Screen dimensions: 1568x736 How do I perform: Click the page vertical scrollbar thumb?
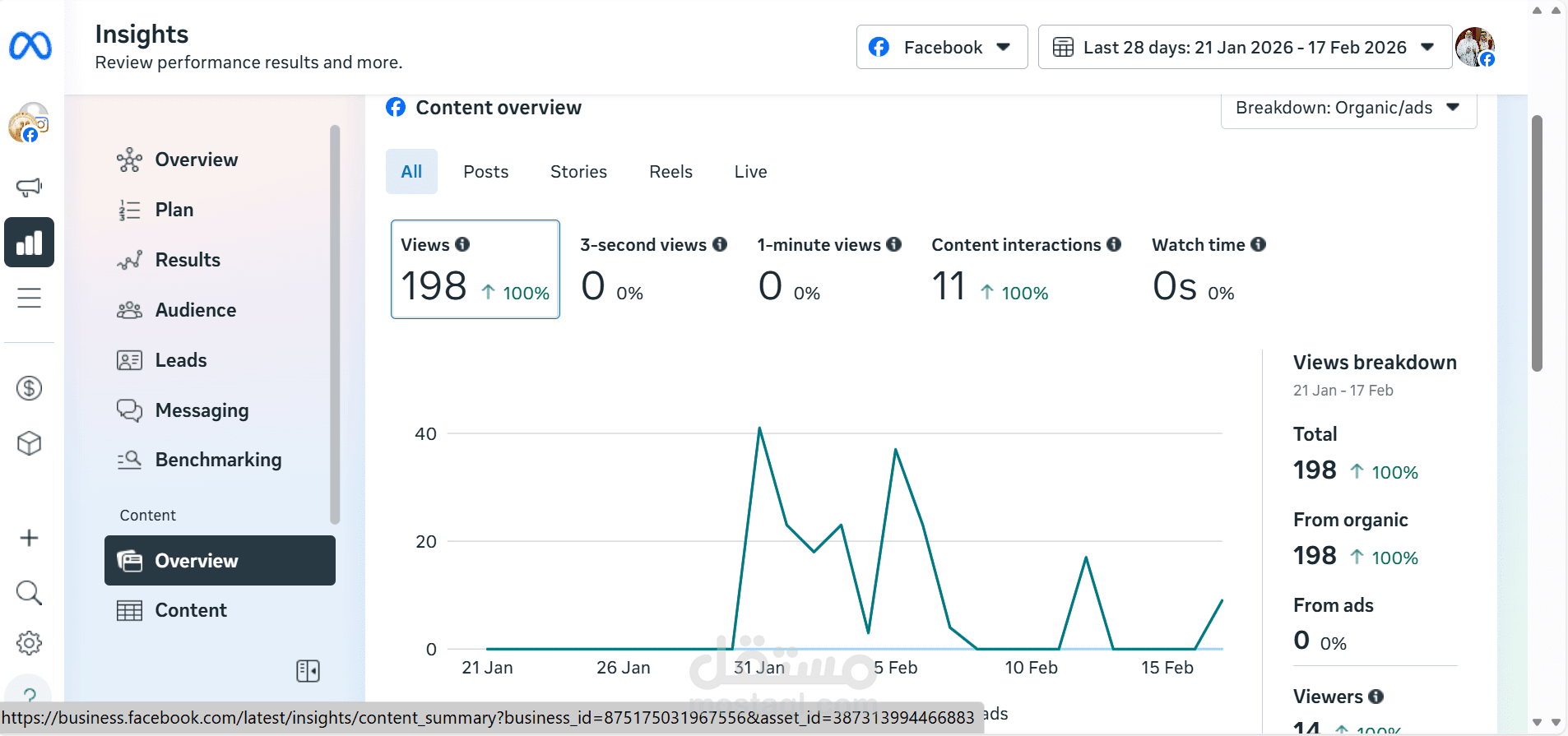pyautogui.click(x=1537, y=243)
